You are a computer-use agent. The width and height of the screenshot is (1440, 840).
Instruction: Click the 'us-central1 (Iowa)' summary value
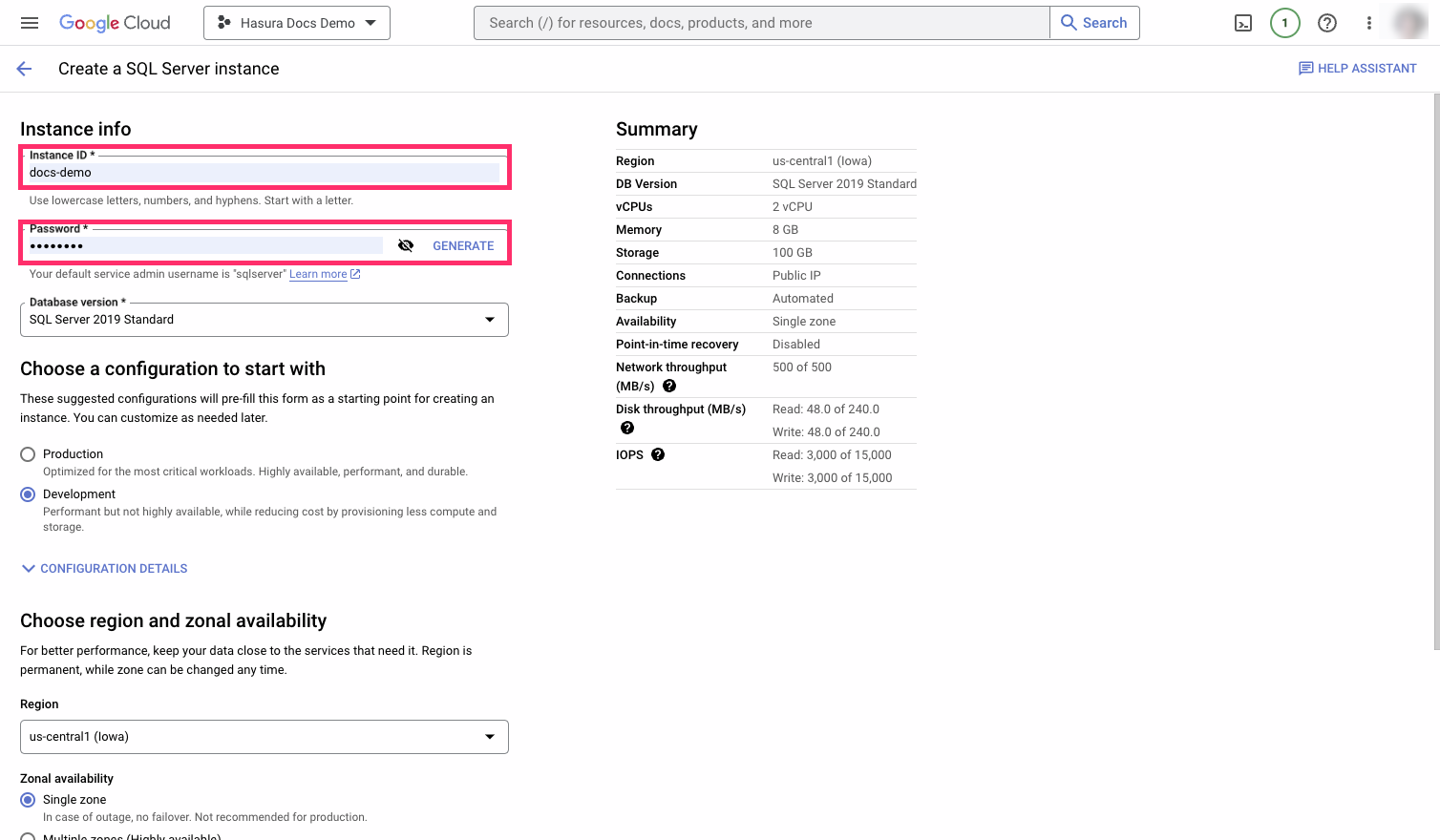coord(822,161)
